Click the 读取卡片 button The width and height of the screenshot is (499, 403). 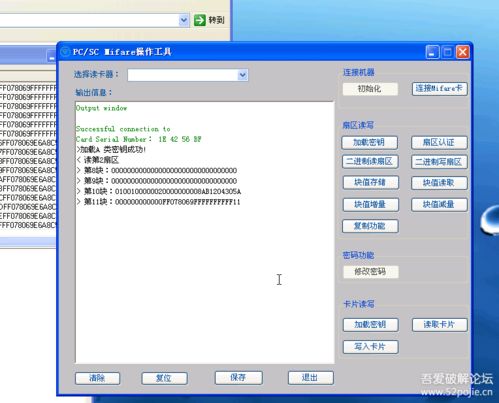(439, 325)
